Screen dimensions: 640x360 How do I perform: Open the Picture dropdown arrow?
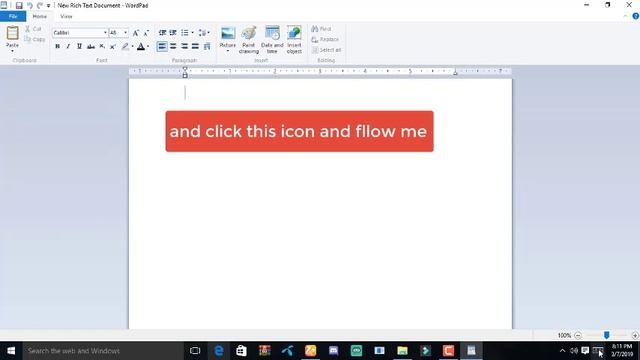pyautogui.click(x=228, y=51)
